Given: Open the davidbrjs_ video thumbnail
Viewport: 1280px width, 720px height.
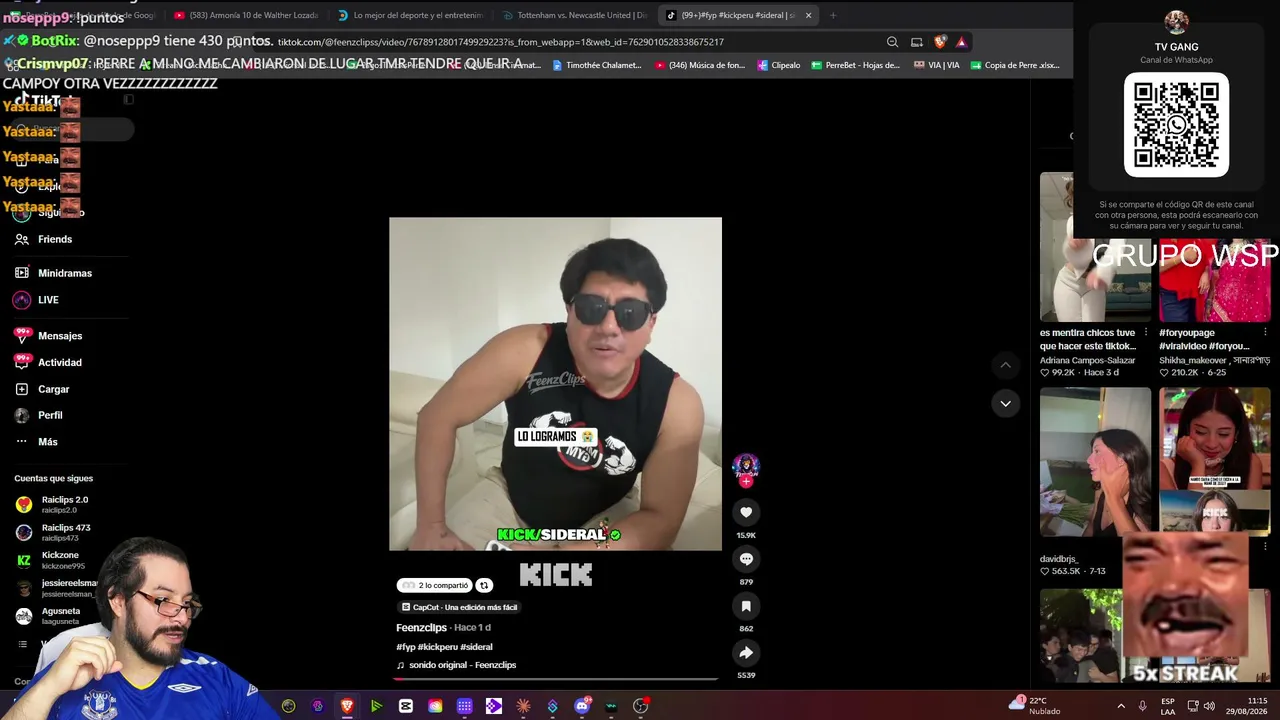Looking at the screenshot, I should (x=1096, y=462).
